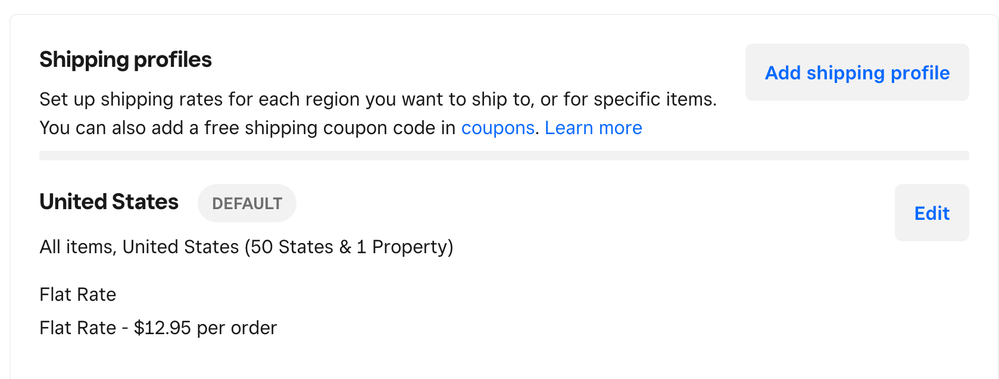Click the word States in United States heading
This screenshot has height=379, width=999.
145,202
